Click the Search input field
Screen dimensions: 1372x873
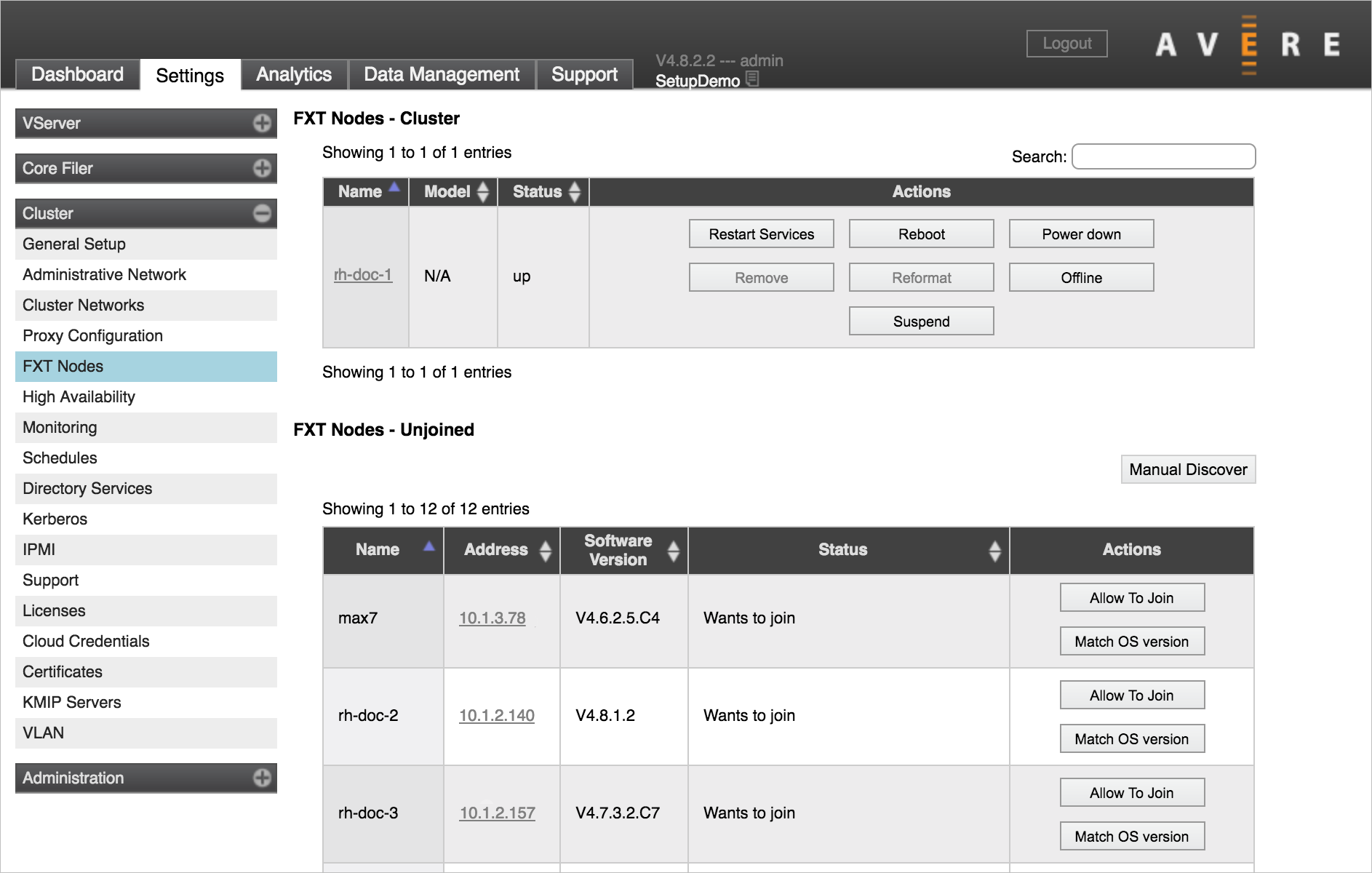click(1162, 156)
